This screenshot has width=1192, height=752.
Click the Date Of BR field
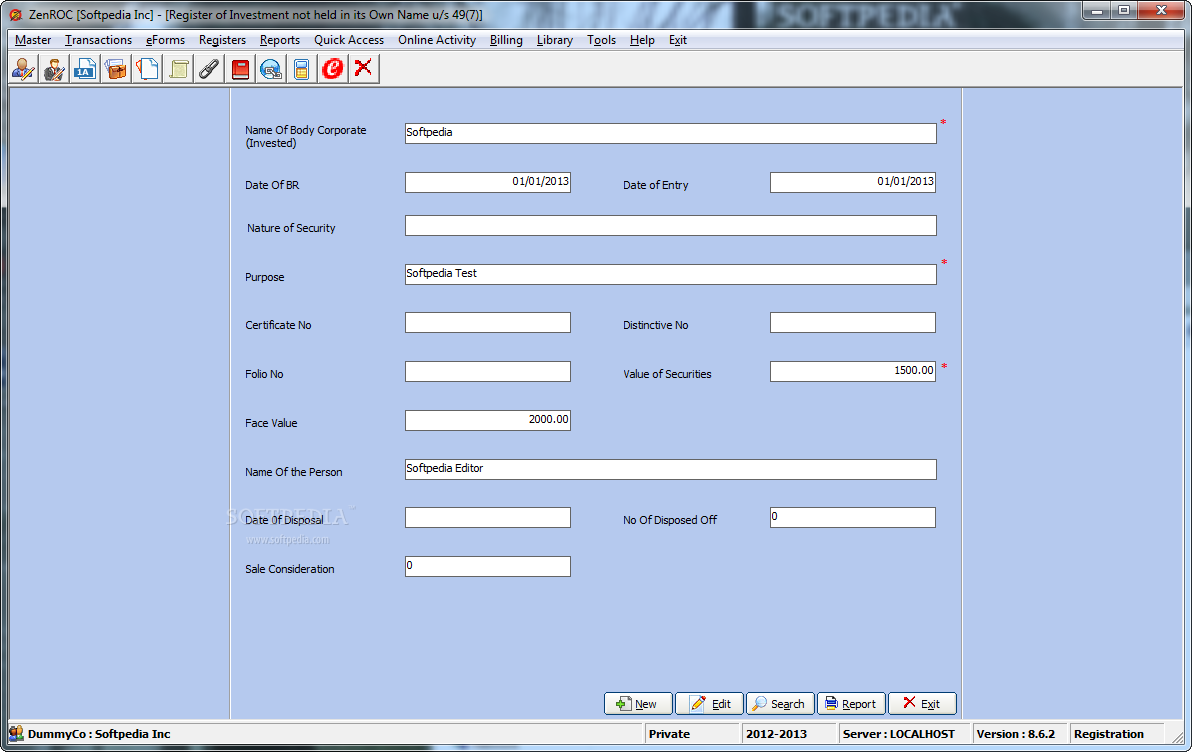[x=488, y=182]
